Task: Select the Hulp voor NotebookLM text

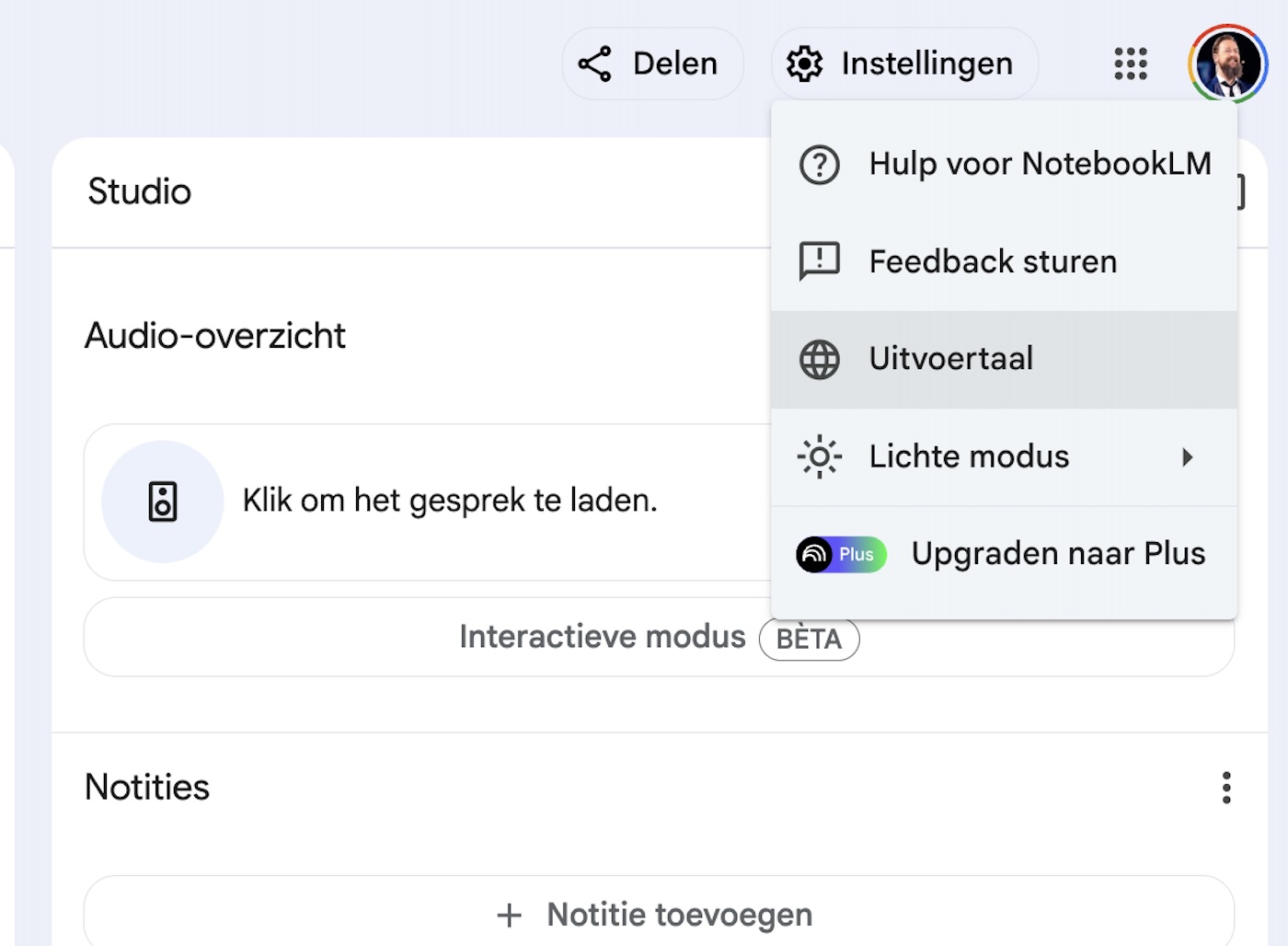Action: 1040,164
